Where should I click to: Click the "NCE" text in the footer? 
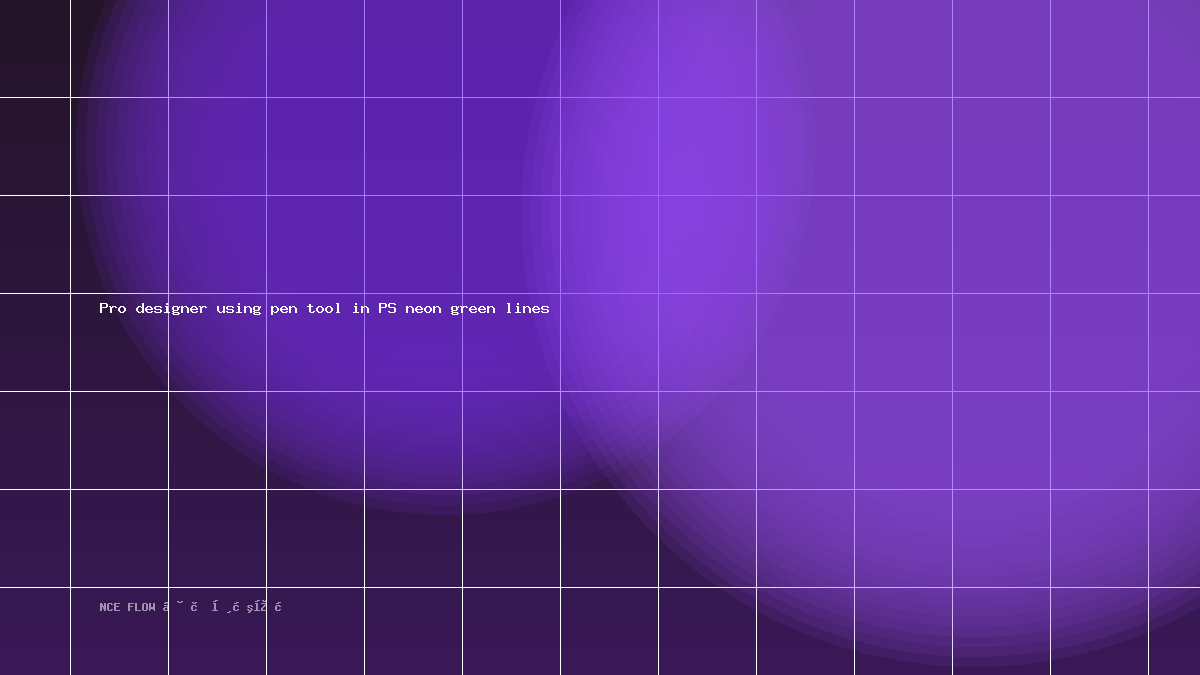coord(110,607)
